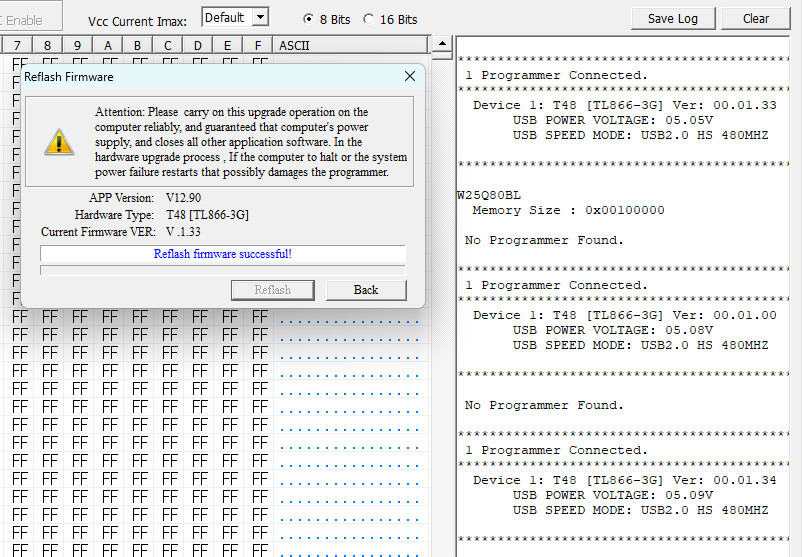The width and height of the screenshot is (802, 557).
Task: Click 'USB POWER VOLTAGE: 05.05V' log line
Action: tap(613, 120)
